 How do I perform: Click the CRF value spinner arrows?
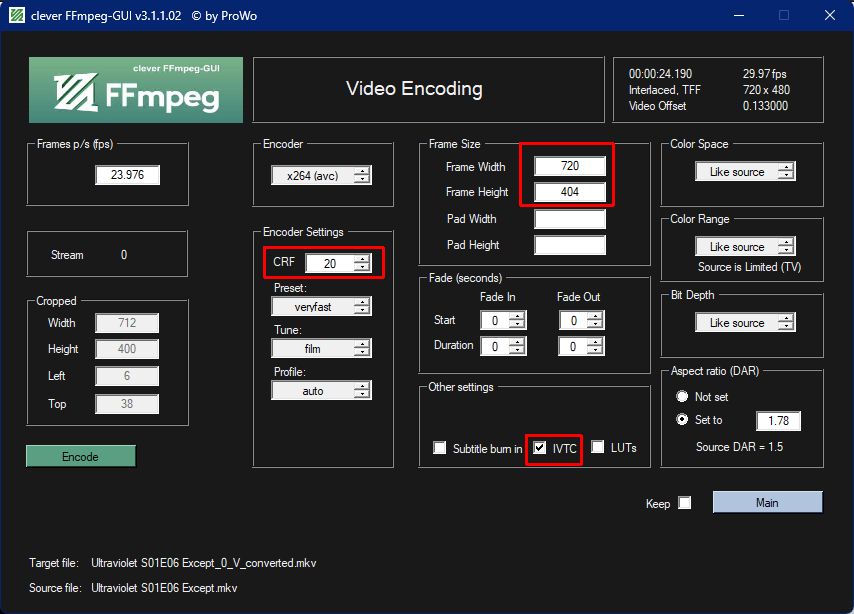[362, 263]
